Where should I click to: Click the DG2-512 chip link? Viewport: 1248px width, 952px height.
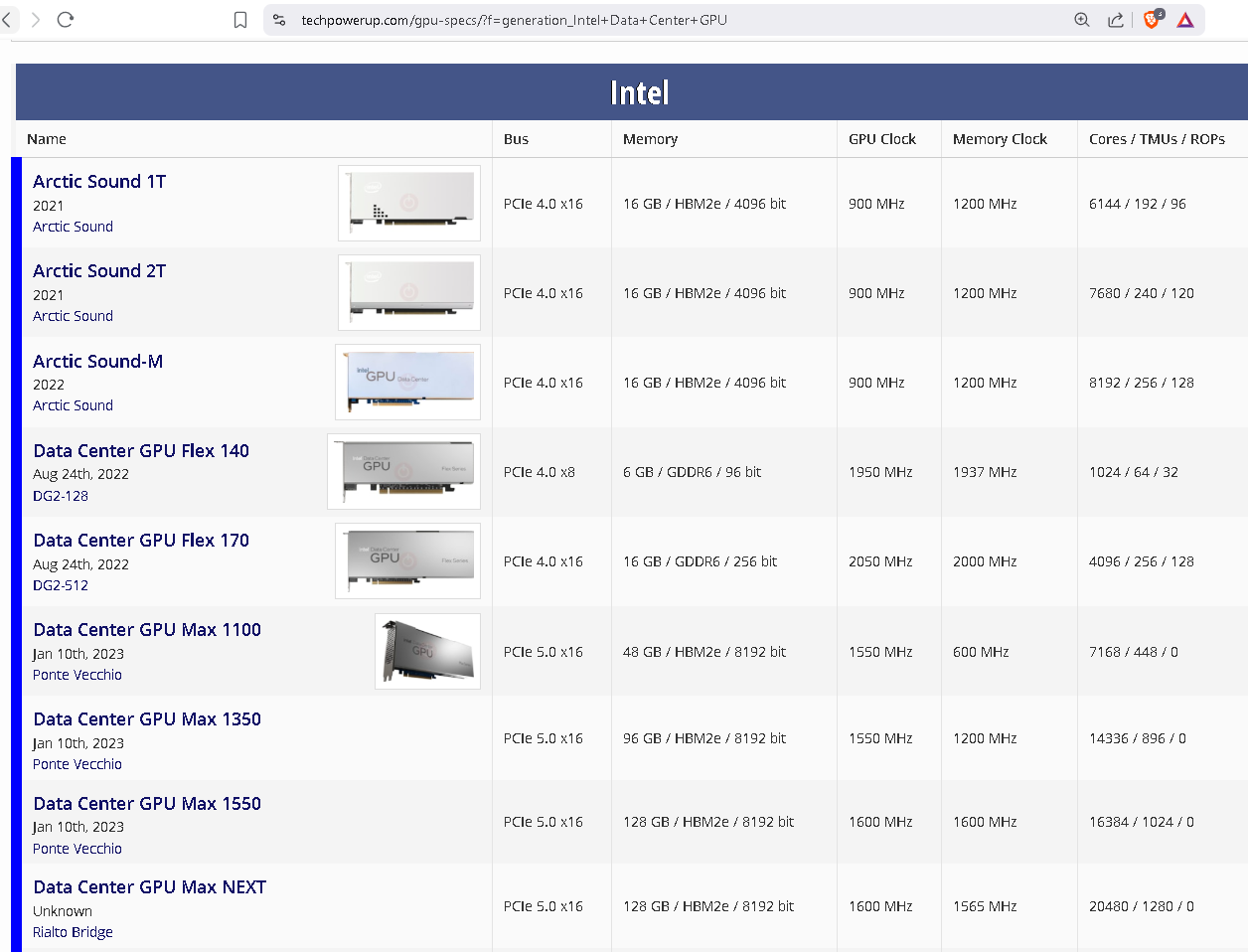[61, 585]
